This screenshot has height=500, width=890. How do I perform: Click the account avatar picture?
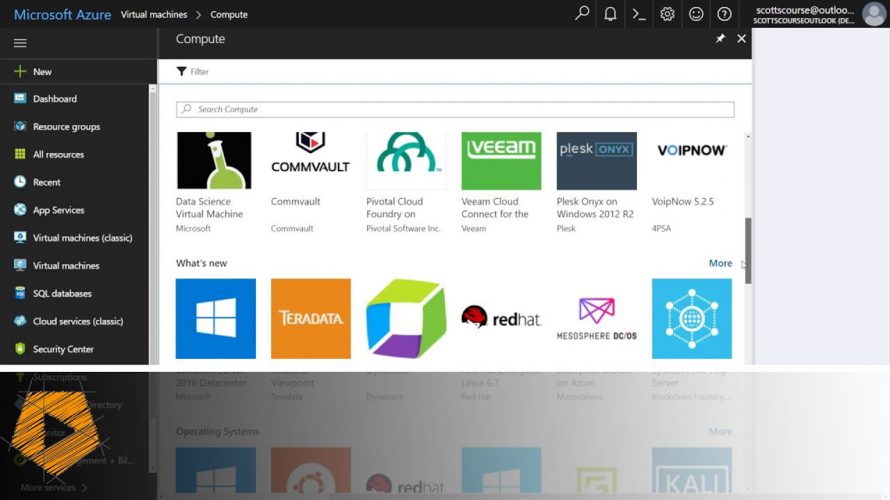873,14
